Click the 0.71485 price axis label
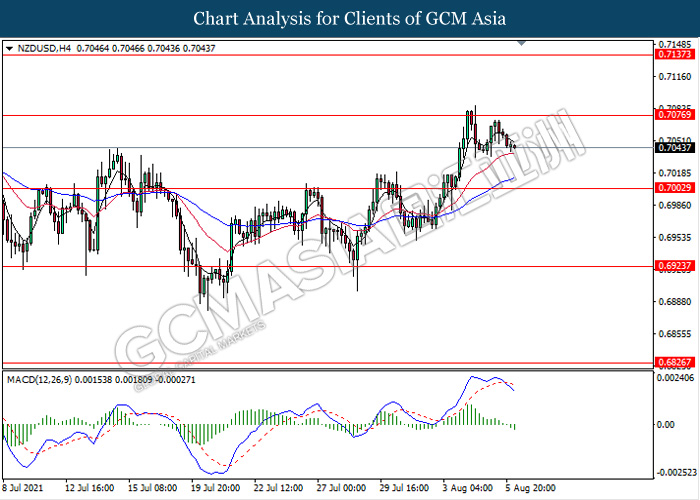This screenshot has height=500, width=700. 676,44
